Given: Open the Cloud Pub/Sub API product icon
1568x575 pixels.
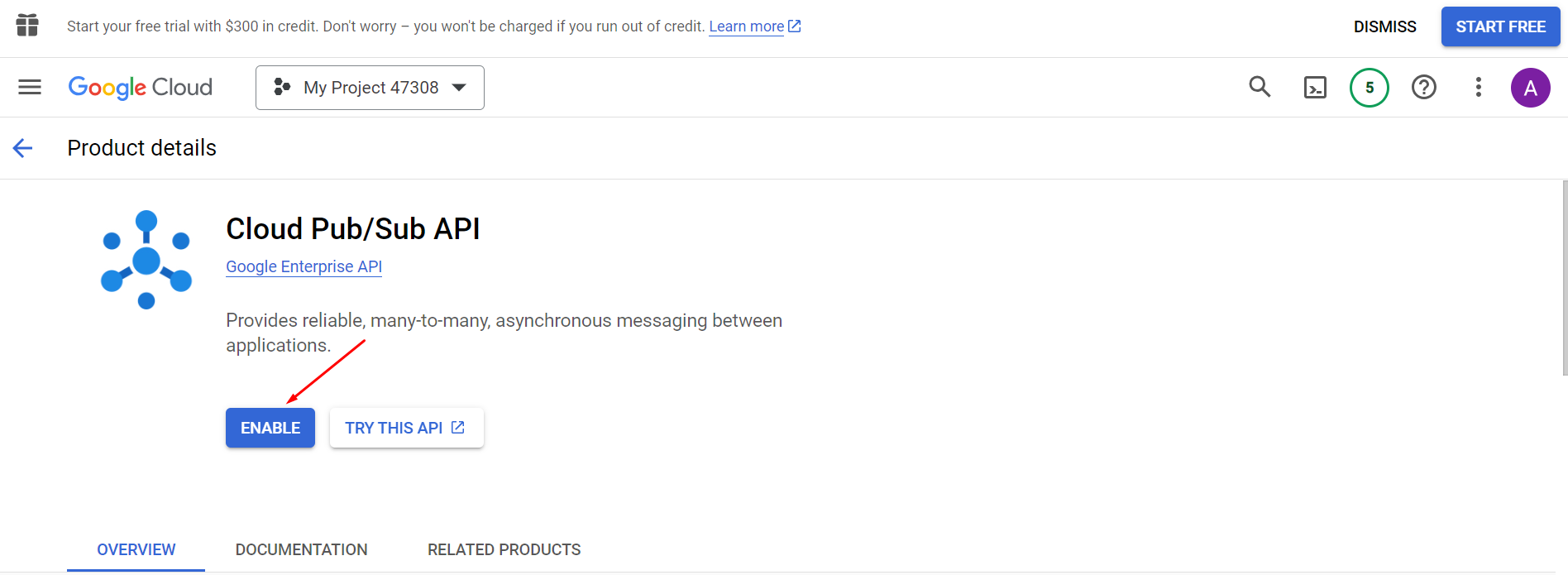Looking at the screenshot, I should coord(146,259).
